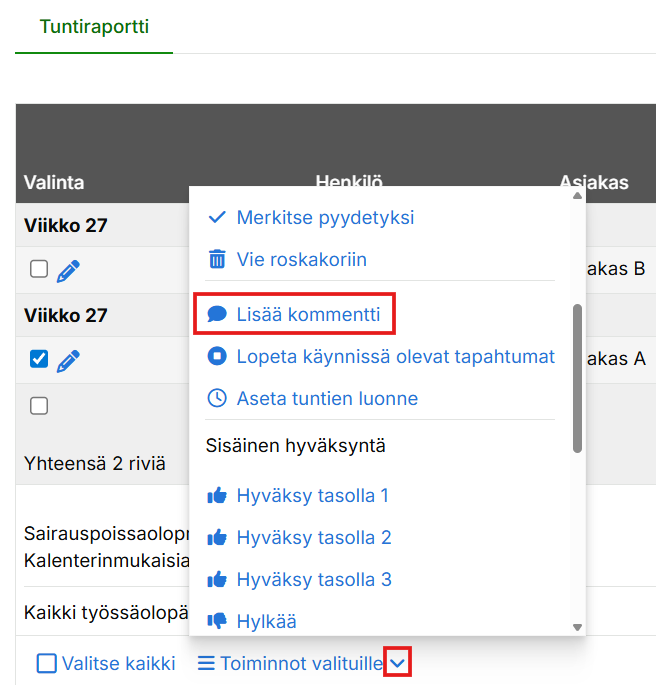The image size is (656, 685).
Task: Open the Tuntiraportti tab
Action: point(94,27)
